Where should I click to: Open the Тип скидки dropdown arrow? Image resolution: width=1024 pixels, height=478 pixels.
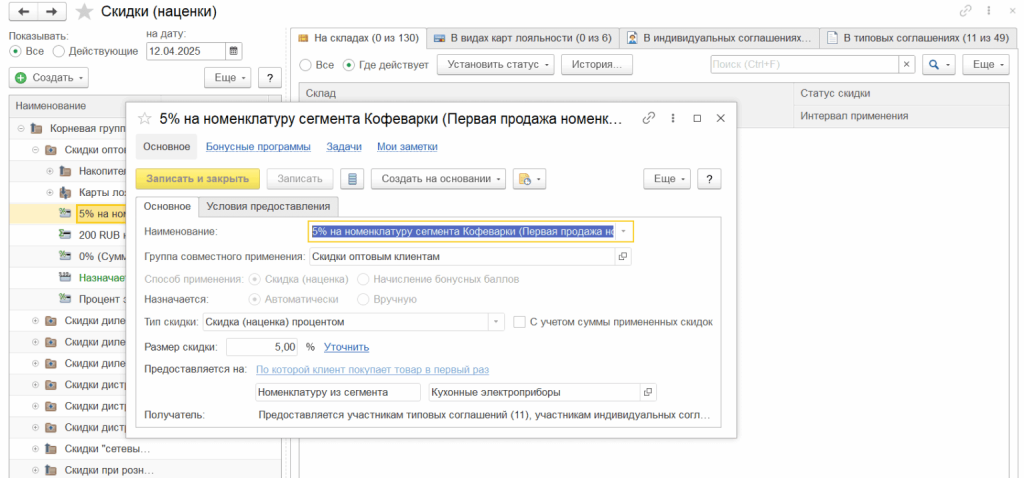coord(496,322)
